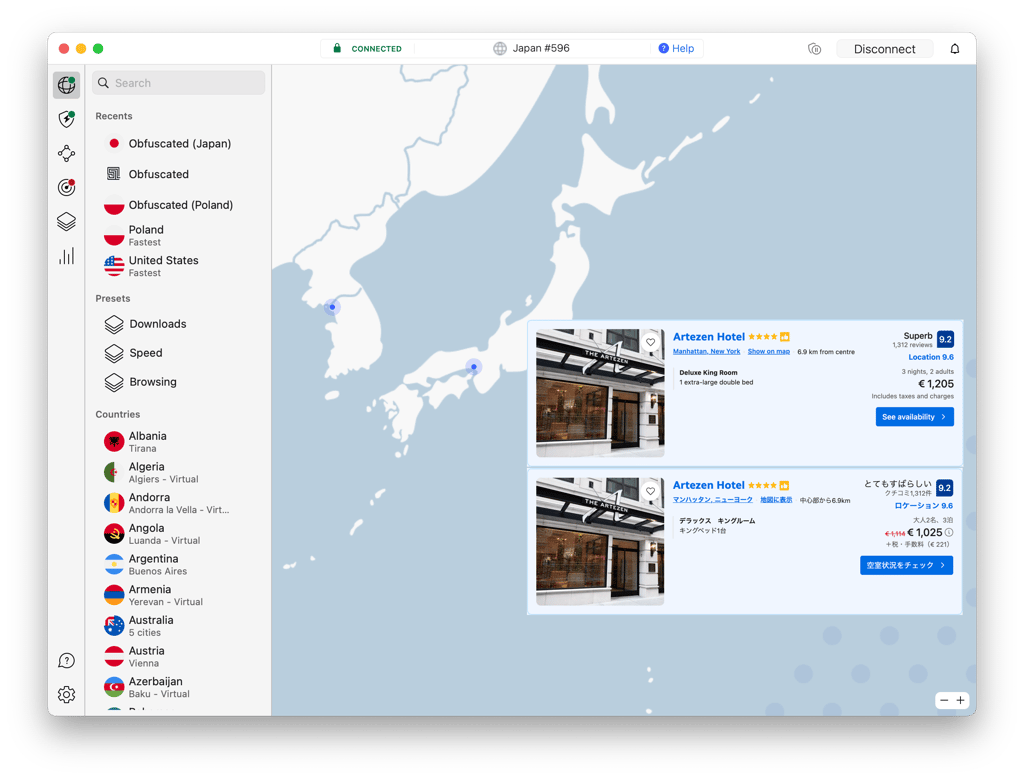1024x779 pixels.
Task: Click the Recents section header
Action: [114, 116]
